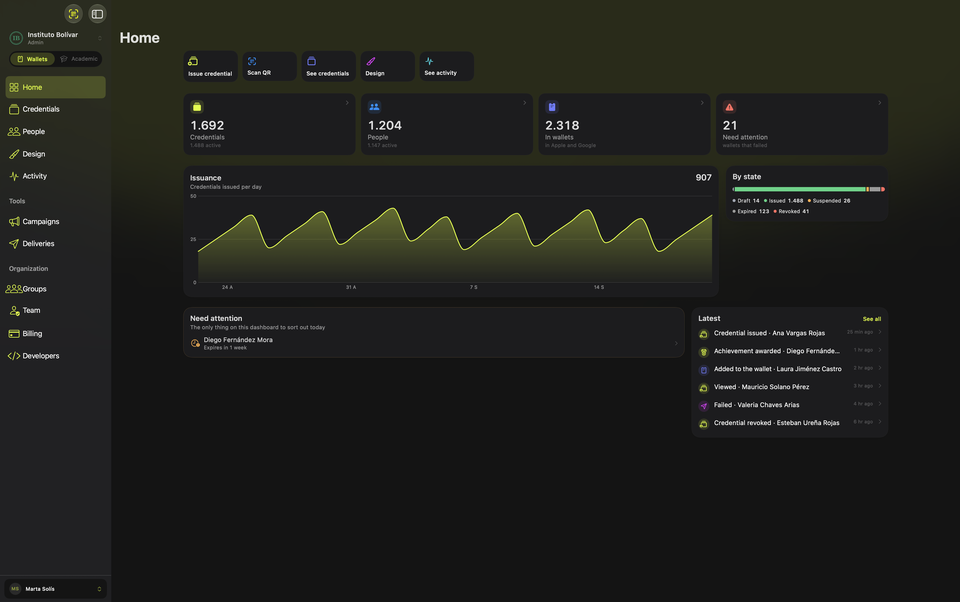This screenshot has height=602, width=960.
Task: Open the People card chevron
Action: 524,103
